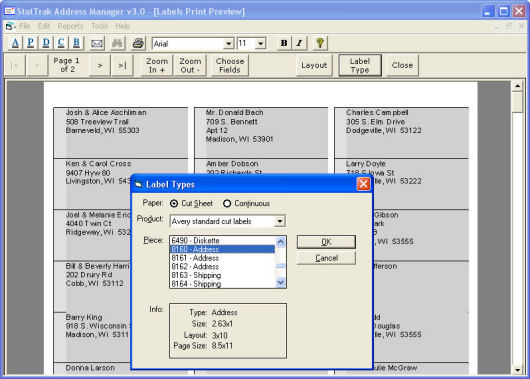Open the Arial font dropdown
Image resolution: width=530 pixels, height=379 pixels.
(228, 44)
